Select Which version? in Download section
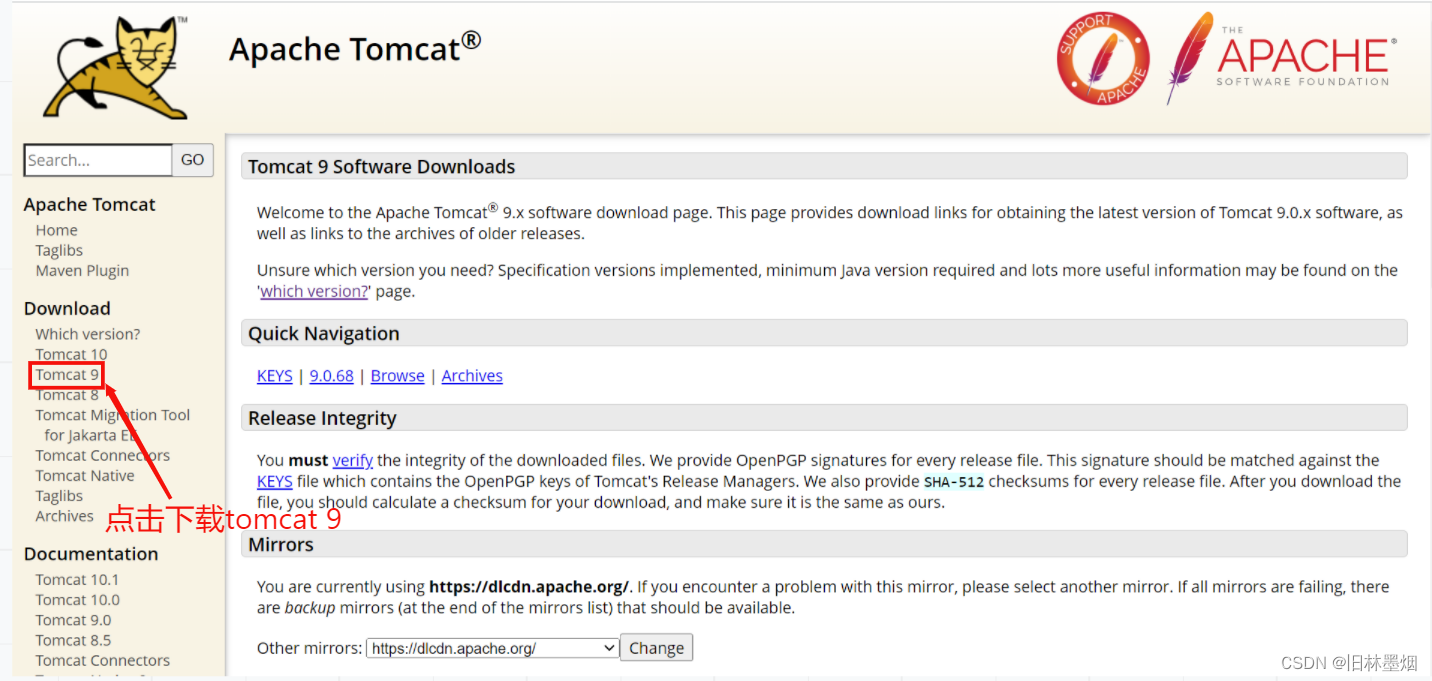This screenshot has height=681, width=1432. (88, 334)
